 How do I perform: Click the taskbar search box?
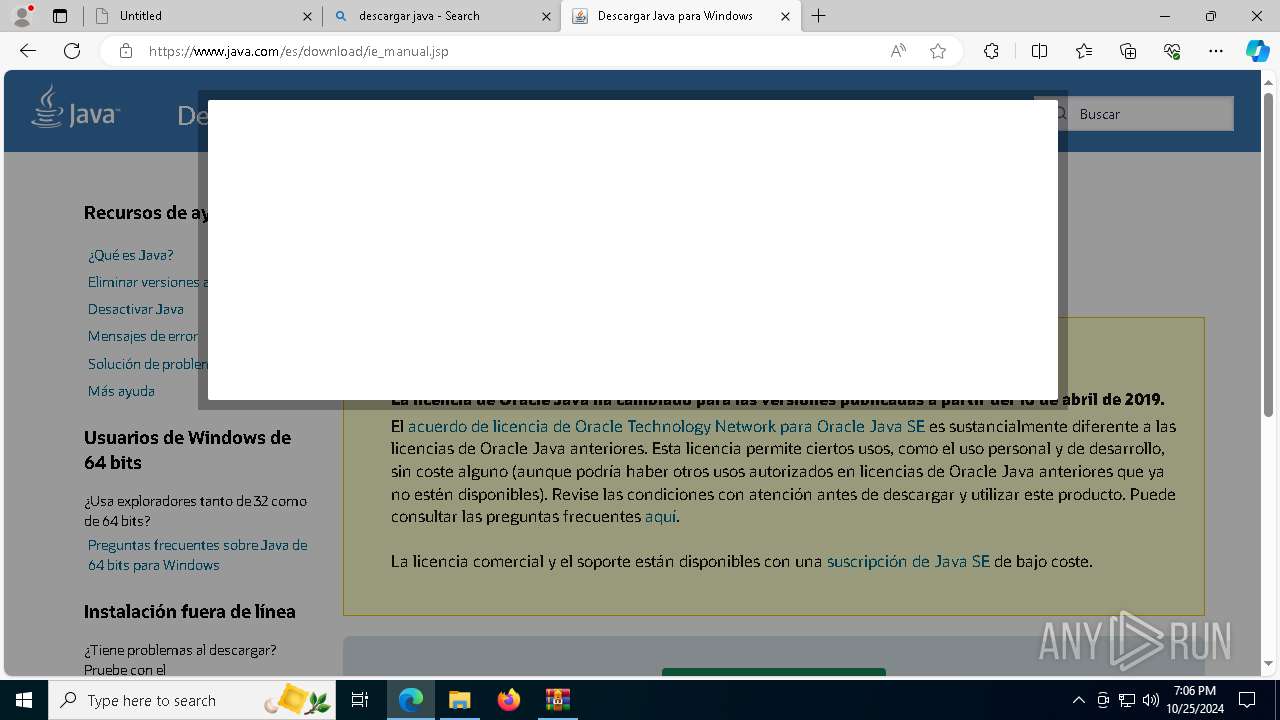pos(192,700)
